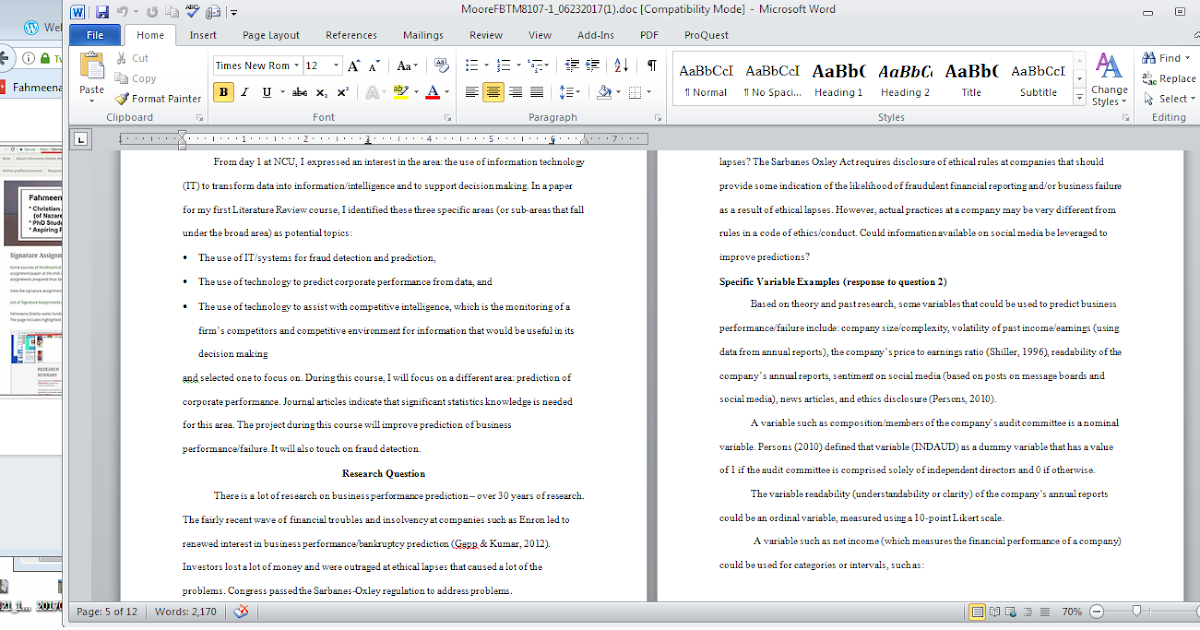
Task: Apply strikethrough formatting
Action: tap(299, 92)
